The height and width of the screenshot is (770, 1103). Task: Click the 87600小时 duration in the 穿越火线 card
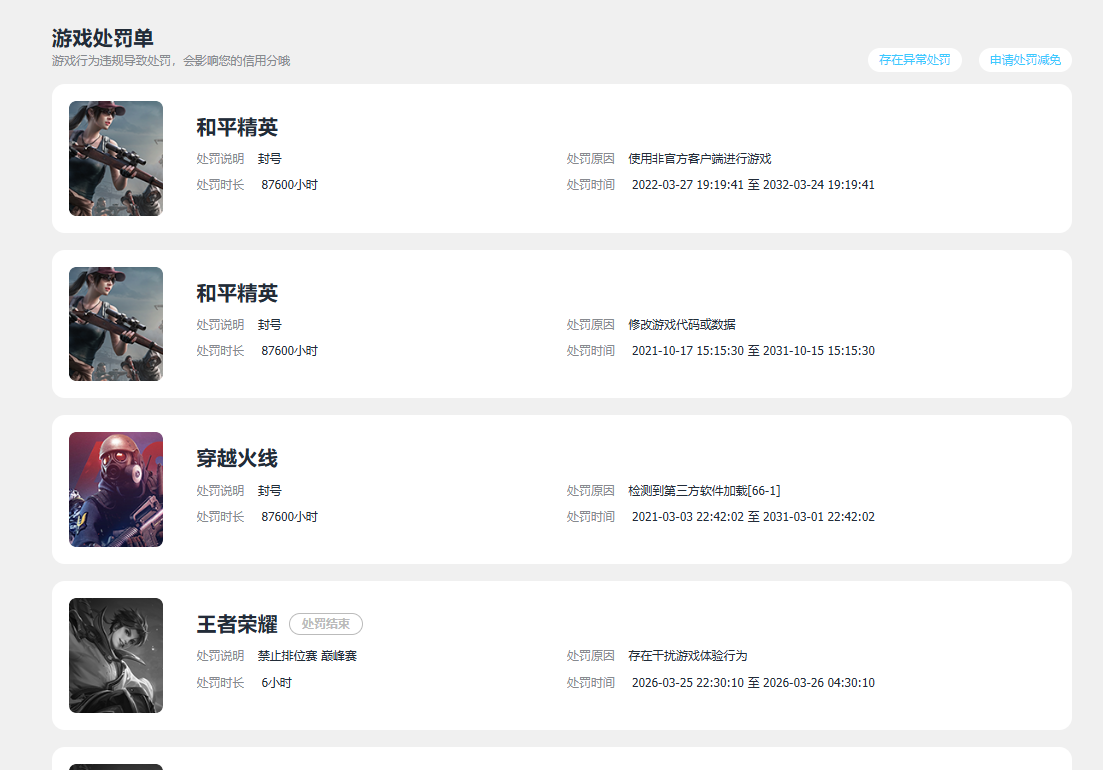[290, 517]
